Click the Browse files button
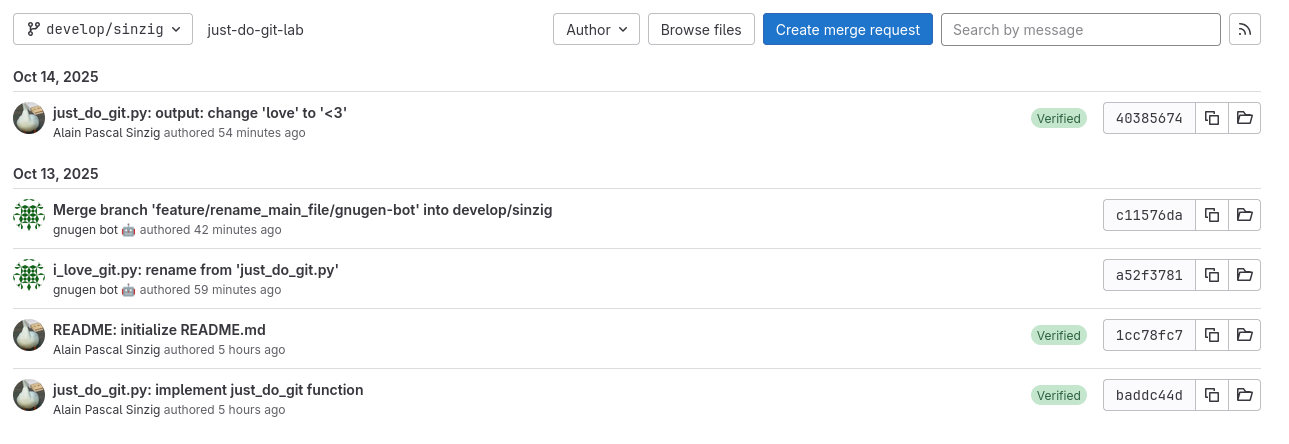The image size is (1289, 444). (x=701, y=30)
